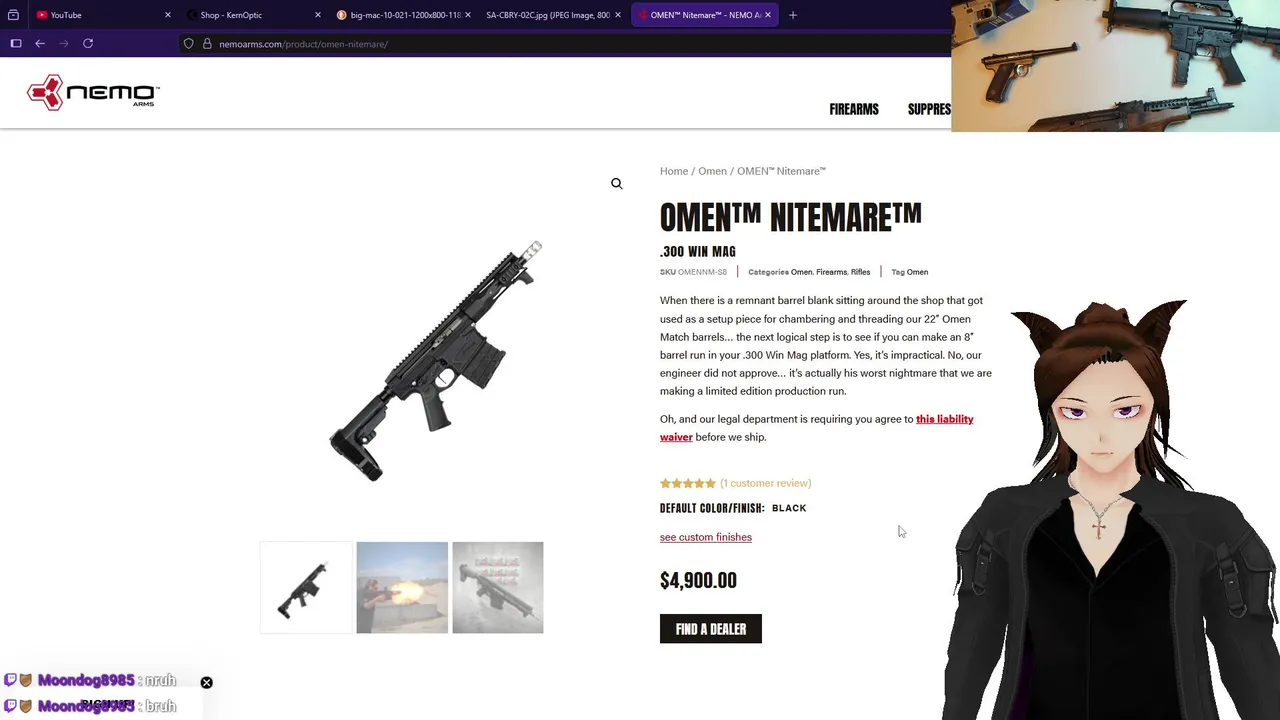
Task: Open the liability waiver link
Action: tap(817, 428)
